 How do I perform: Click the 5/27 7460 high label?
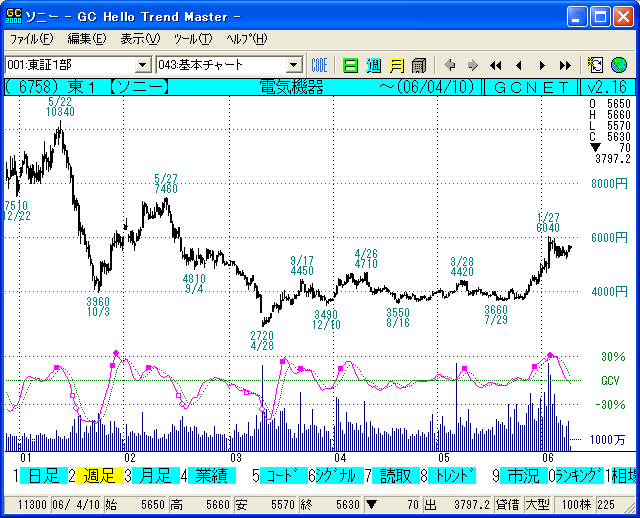[166, 184]
